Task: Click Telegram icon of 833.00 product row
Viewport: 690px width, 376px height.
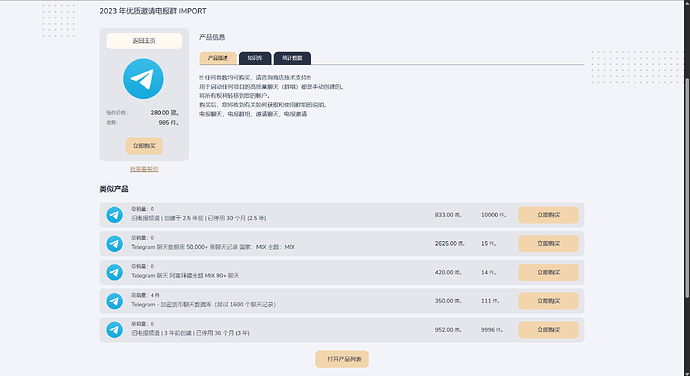Action: pyautogui.click(x=114, y=215)
